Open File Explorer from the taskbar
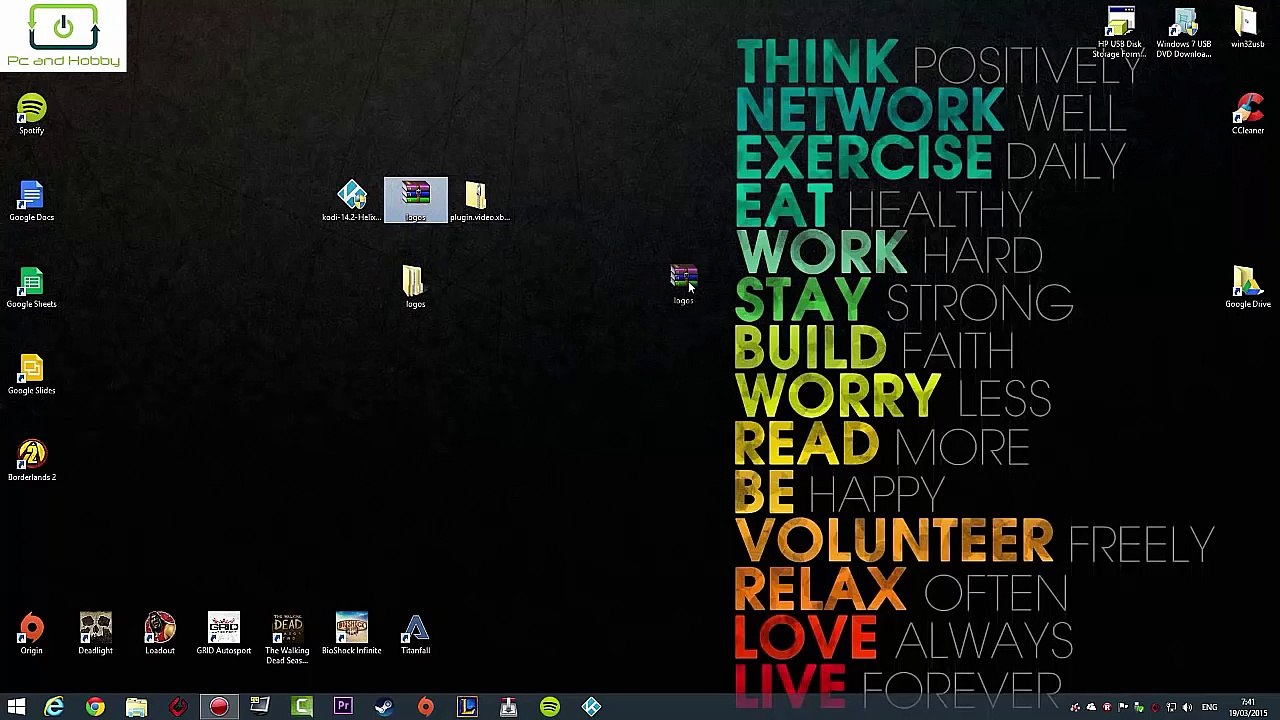The width and height of the screenshot is (1280, 720). pyautogui.click(x=136, y=708)
